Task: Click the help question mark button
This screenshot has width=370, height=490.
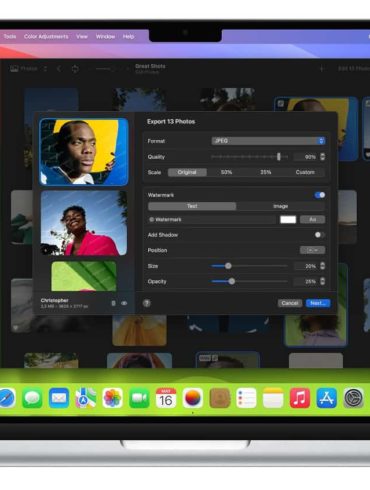Action: point(147,303)
